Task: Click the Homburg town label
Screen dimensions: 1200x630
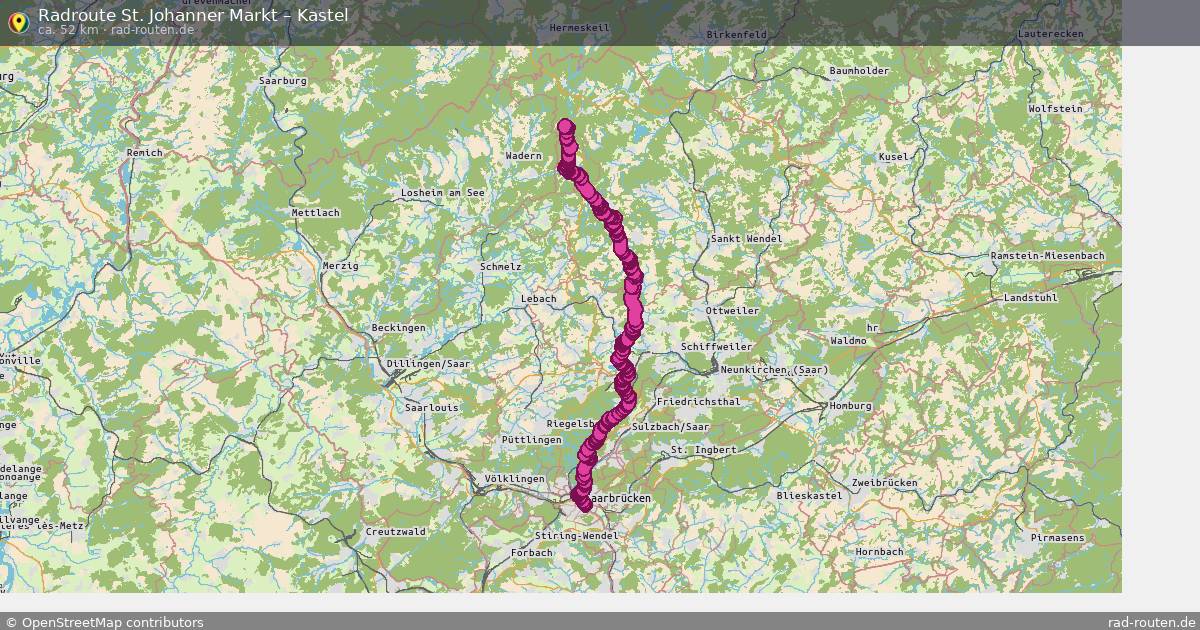Action: pyautogui.click(x=850, y=406)
